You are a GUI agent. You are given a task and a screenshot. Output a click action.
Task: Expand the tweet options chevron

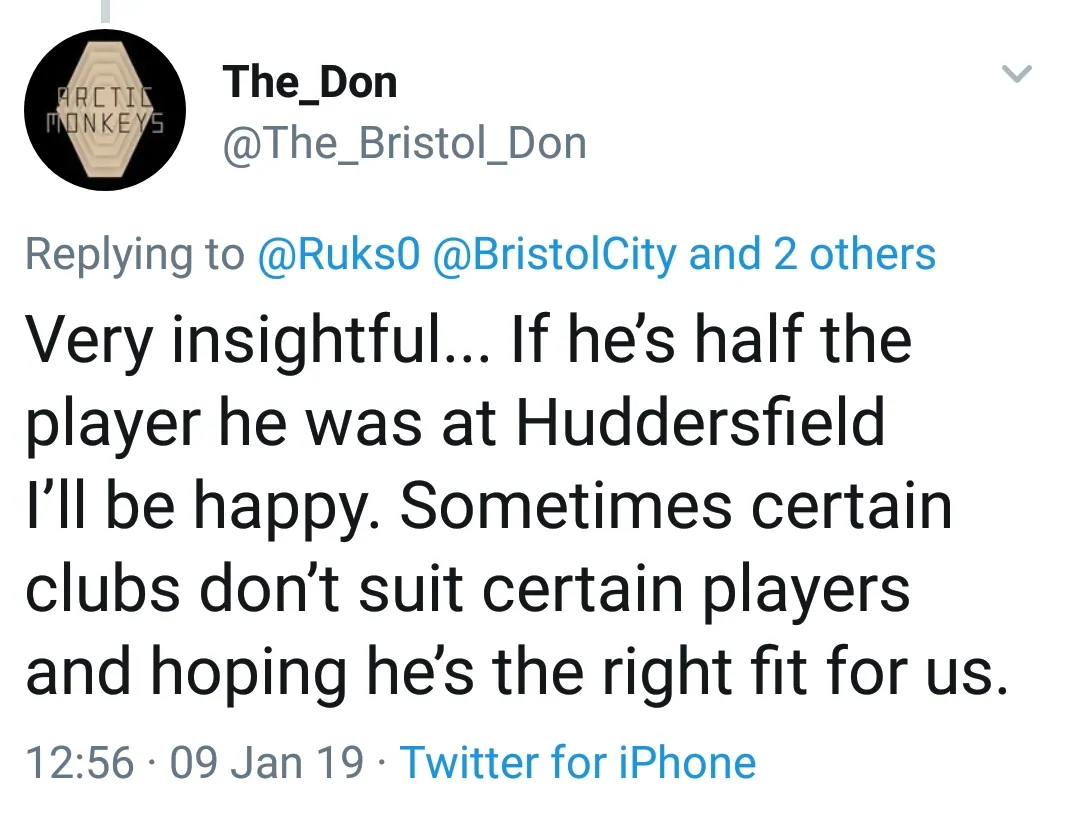1016,74
